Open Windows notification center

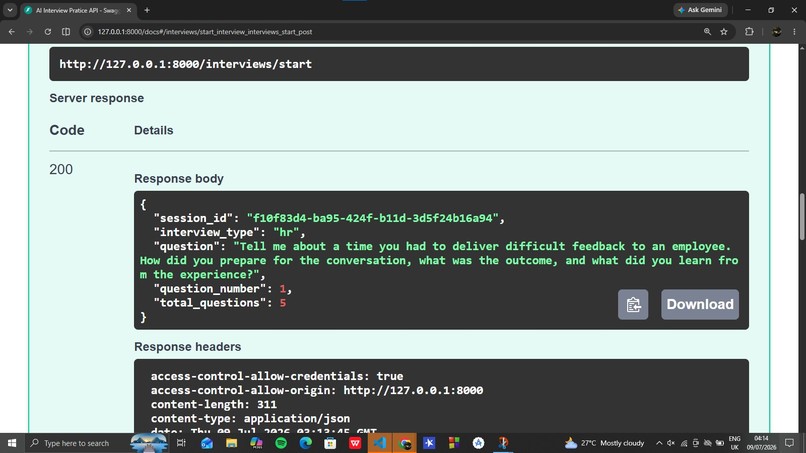790,443
